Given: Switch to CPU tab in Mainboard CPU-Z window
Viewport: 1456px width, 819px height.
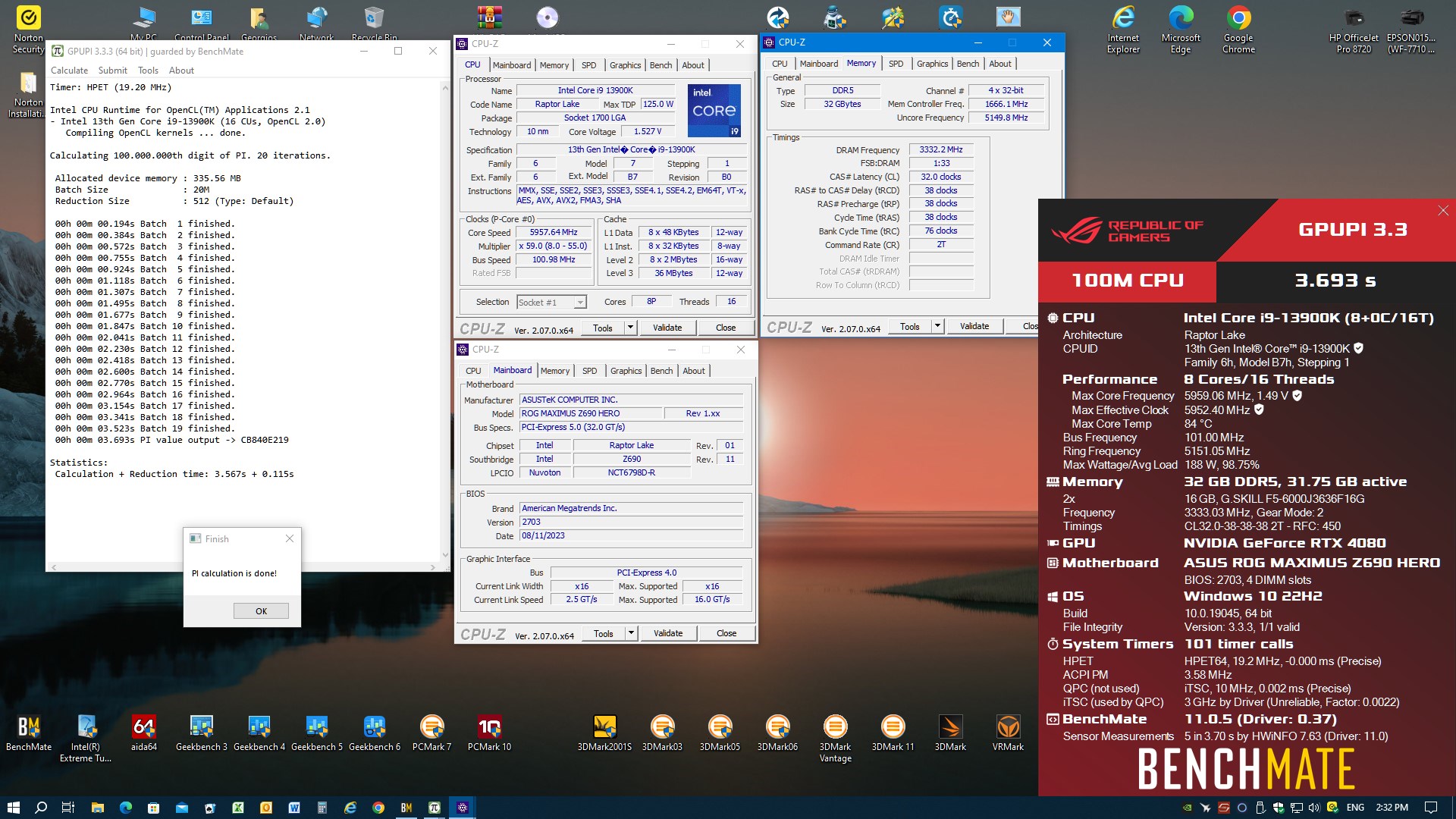Looking at the screenshot, I should coord(473,371).
